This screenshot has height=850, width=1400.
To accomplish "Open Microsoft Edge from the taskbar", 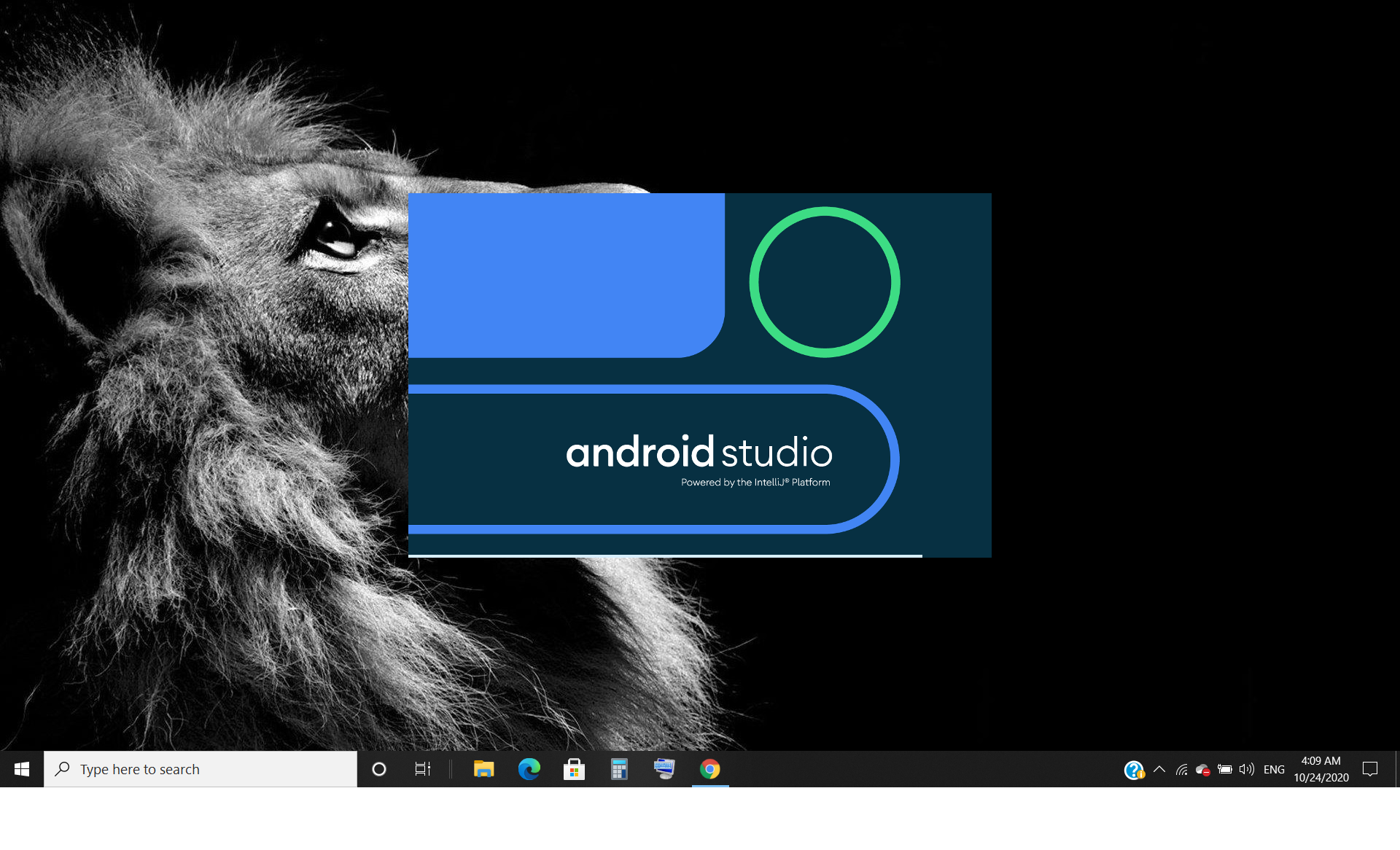I will (529, 769).
